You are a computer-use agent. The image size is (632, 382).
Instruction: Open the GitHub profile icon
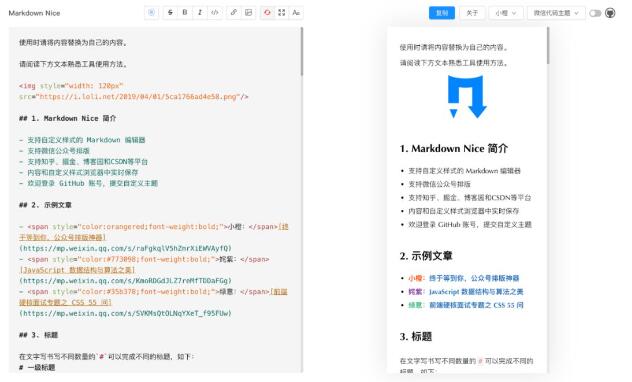coord(610,13)
